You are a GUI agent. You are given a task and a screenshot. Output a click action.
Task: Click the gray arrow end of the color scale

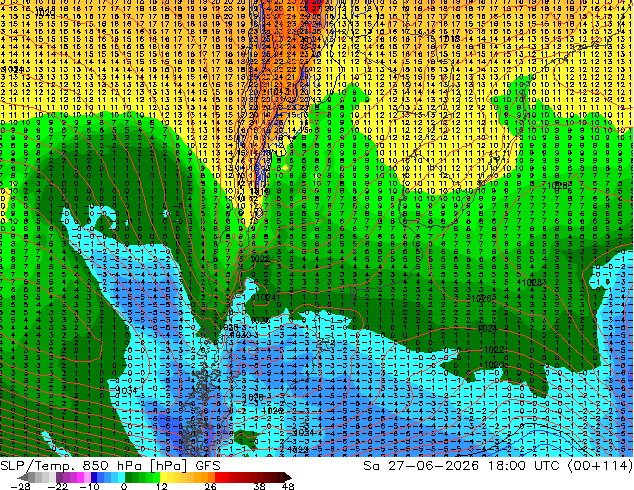[x=23, y=477]
